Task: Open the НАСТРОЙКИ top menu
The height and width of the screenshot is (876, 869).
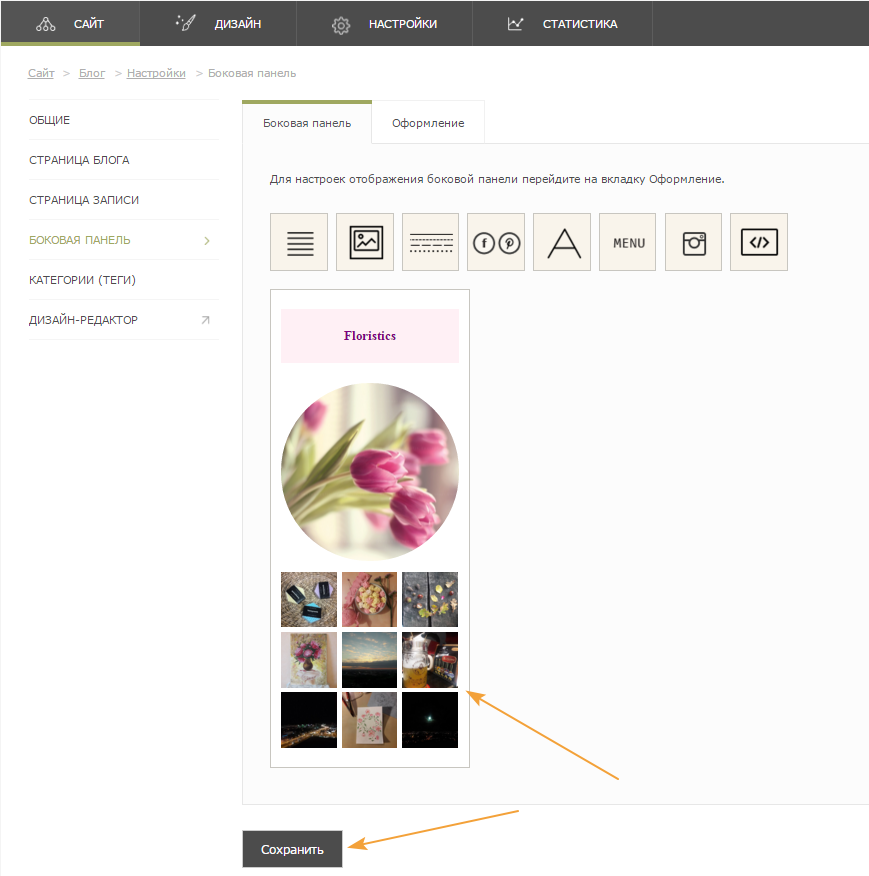Action: 384,23
